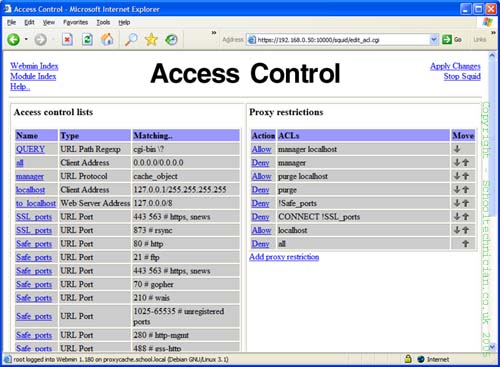
Task: Open Safe_ports entry matching 70 gopher
Action: tap(34, 284)
